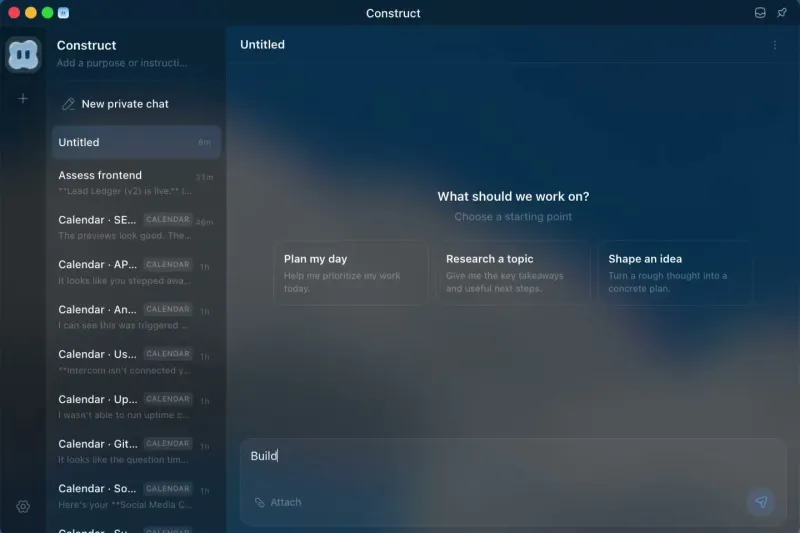The width and height of the screenshot is (800, 533).
Task: Click 'What should we work on?' heading
Action: (x=513, y=196)
